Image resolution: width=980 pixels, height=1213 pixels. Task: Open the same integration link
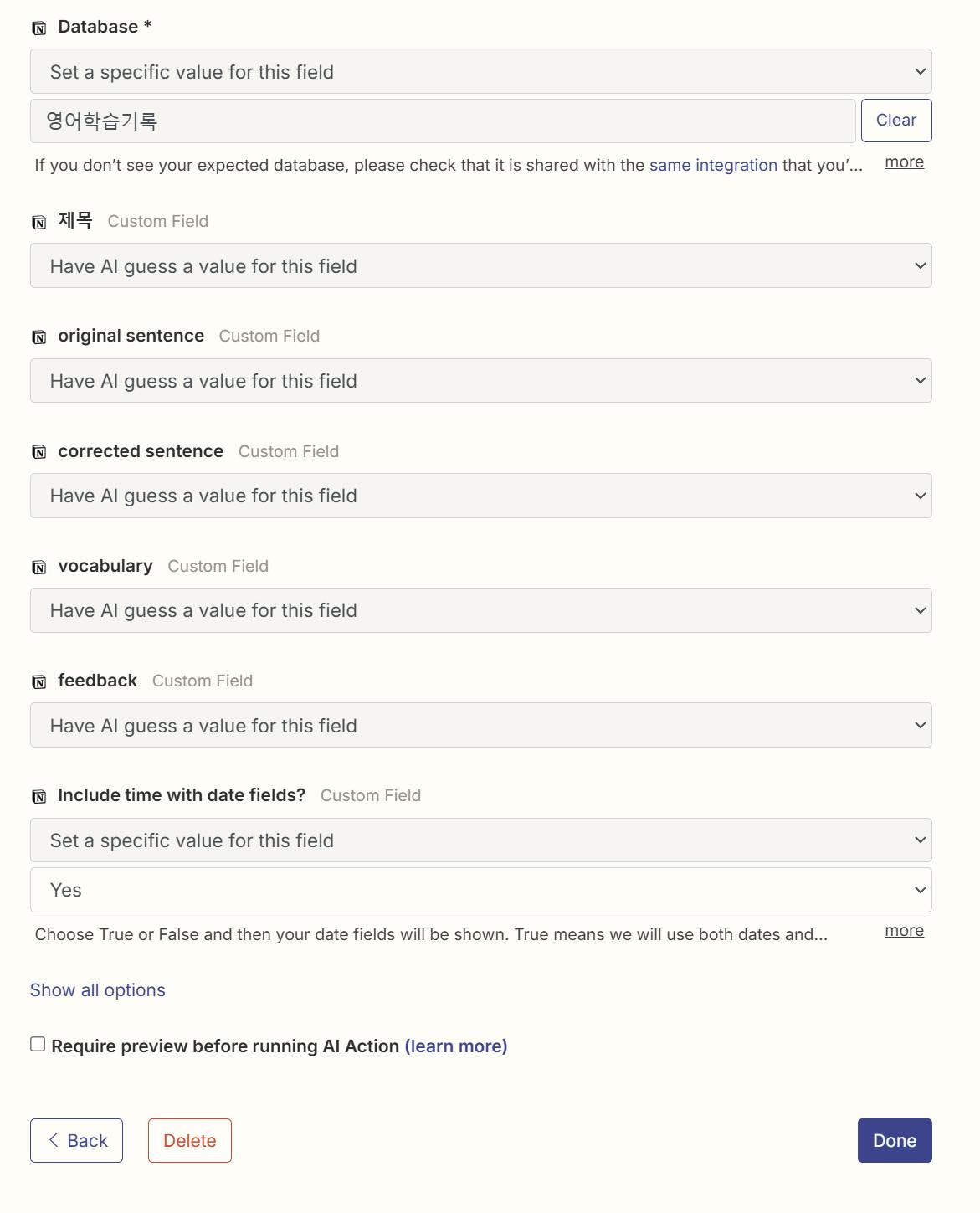click(x=713, y=165)
